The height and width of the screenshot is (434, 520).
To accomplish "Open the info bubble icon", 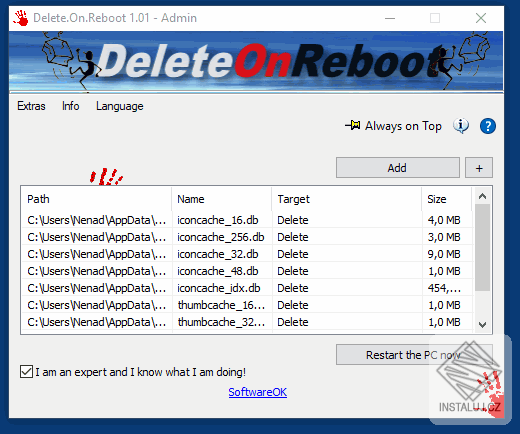I will click(461, 126).
